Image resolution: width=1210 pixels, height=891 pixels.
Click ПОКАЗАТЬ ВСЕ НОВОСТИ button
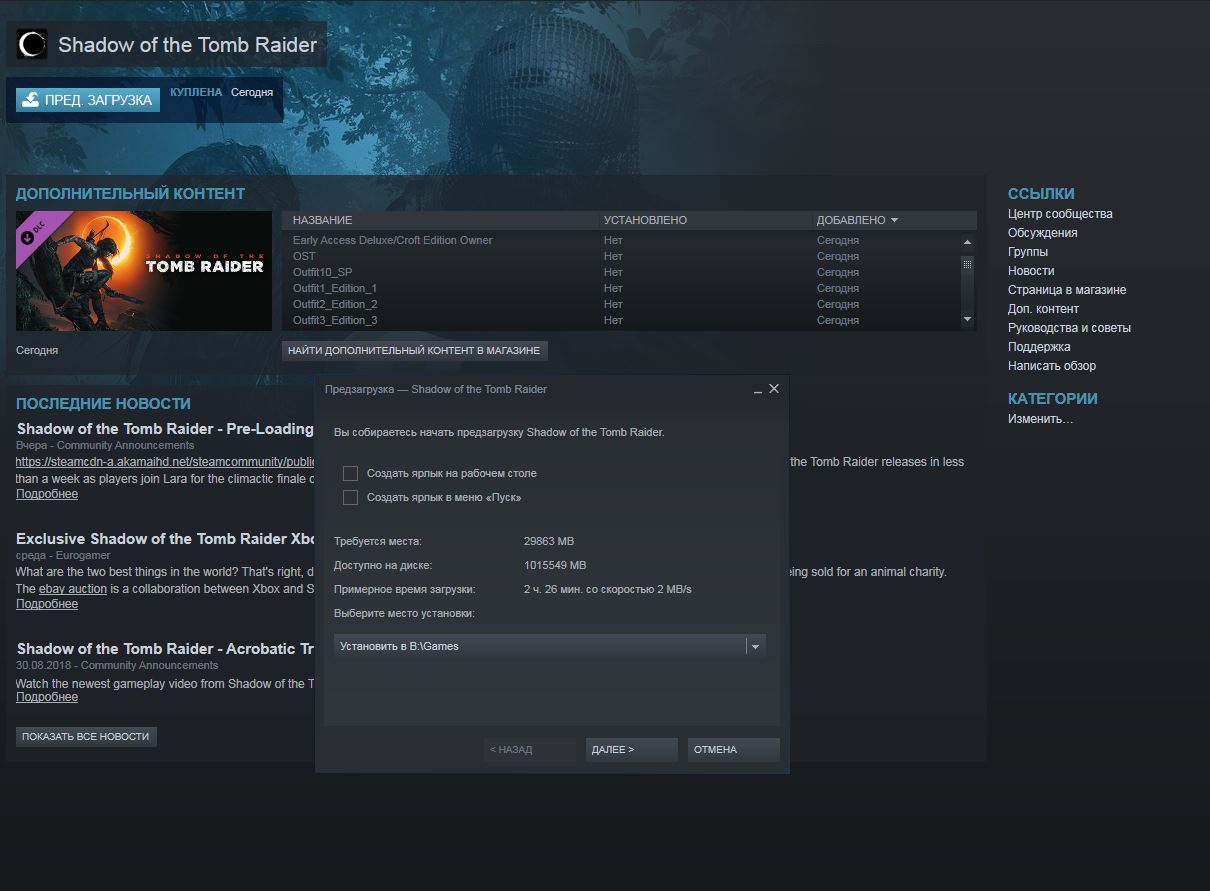tap(86, 737)
